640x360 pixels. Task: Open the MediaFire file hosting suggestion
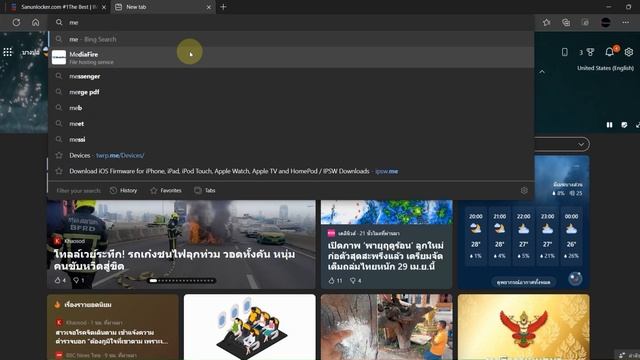click(x=291, y=58)
